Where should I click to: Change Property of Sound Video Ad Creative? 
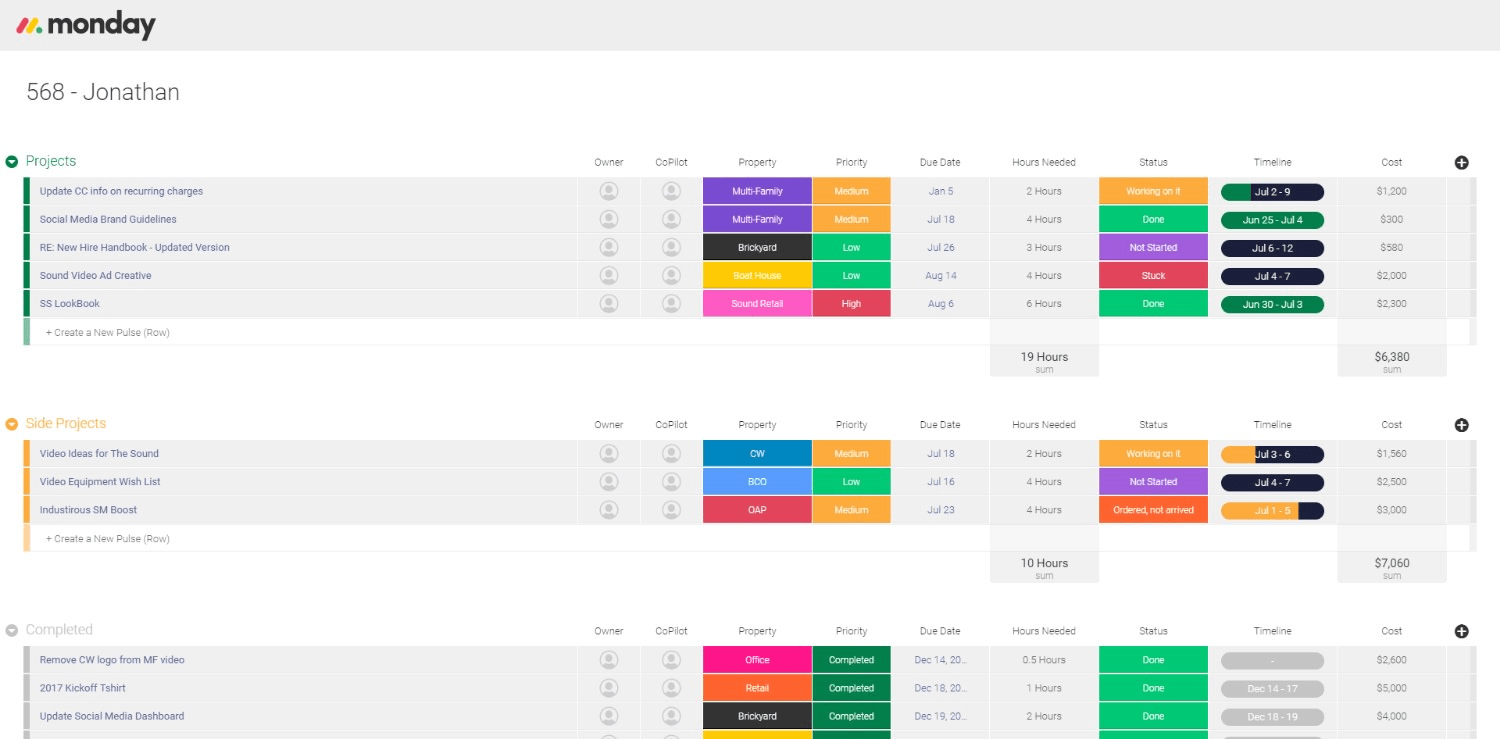click(x=757, y=276)
